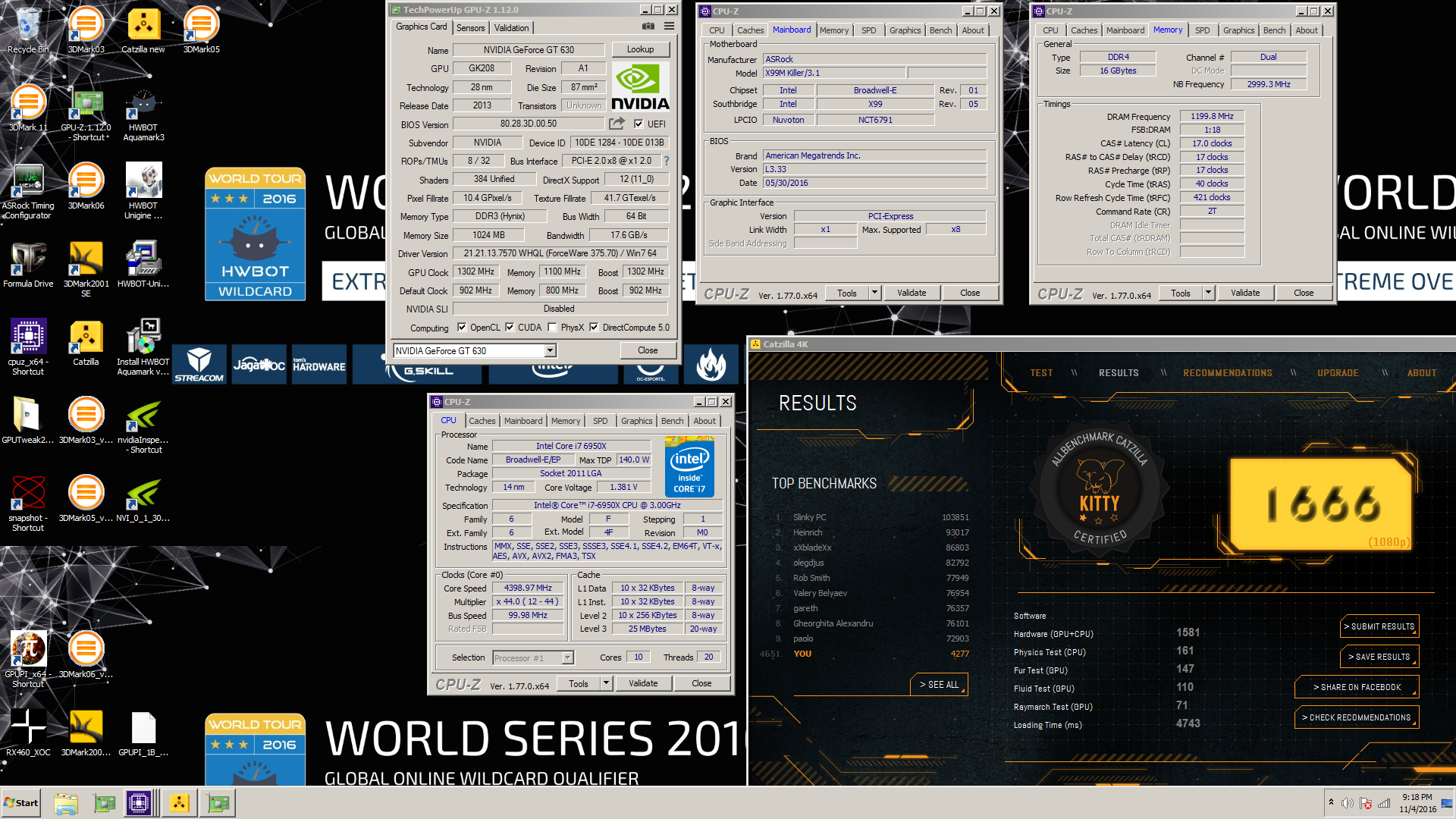Open the Formula Drive desktop icon
This screenshot has width=1456, height=819.
(x=28, y=265)
